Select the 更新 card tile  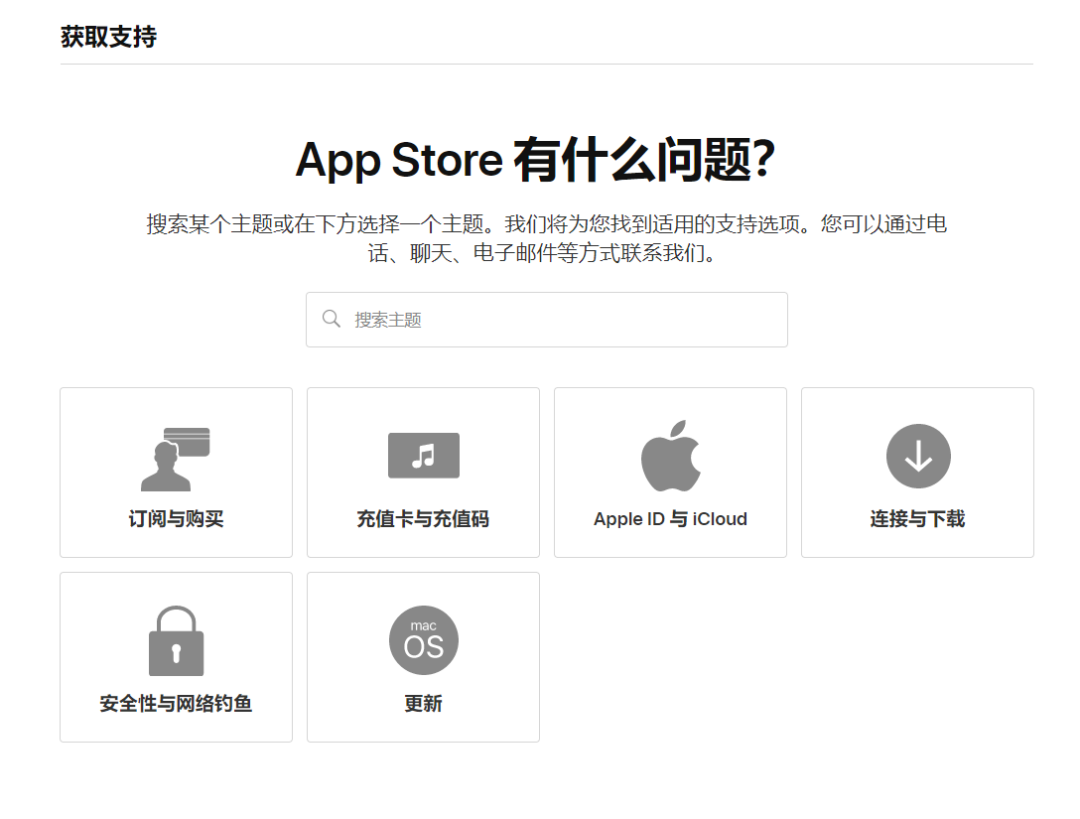(424, 657)
